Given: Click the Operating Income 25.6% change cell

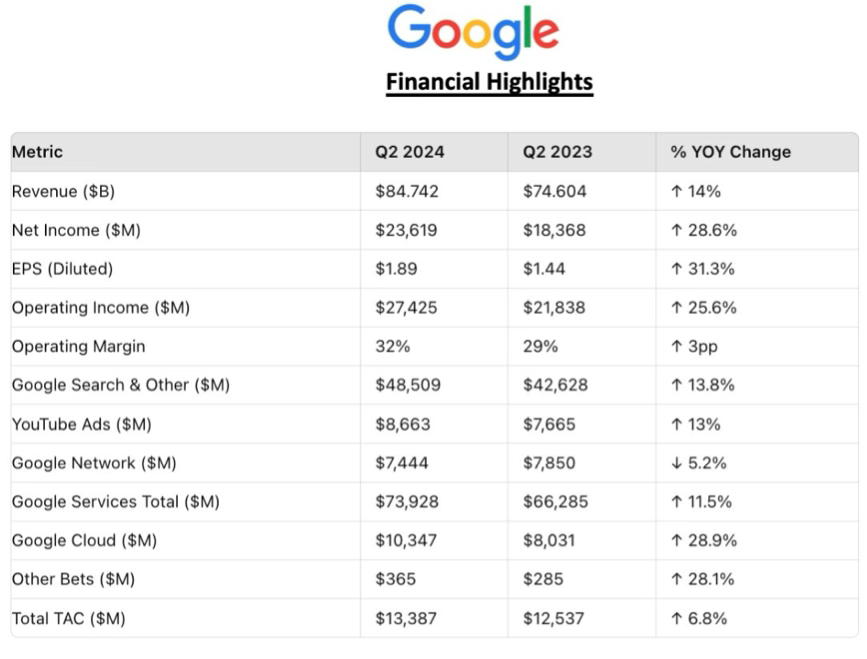Looking at the screenshot, I should (703, 308).
